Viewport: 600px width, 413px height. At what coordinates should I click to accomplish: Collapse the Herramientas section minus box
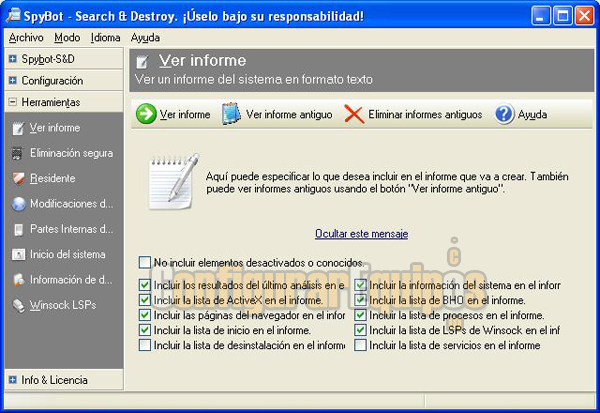[13, 102]
